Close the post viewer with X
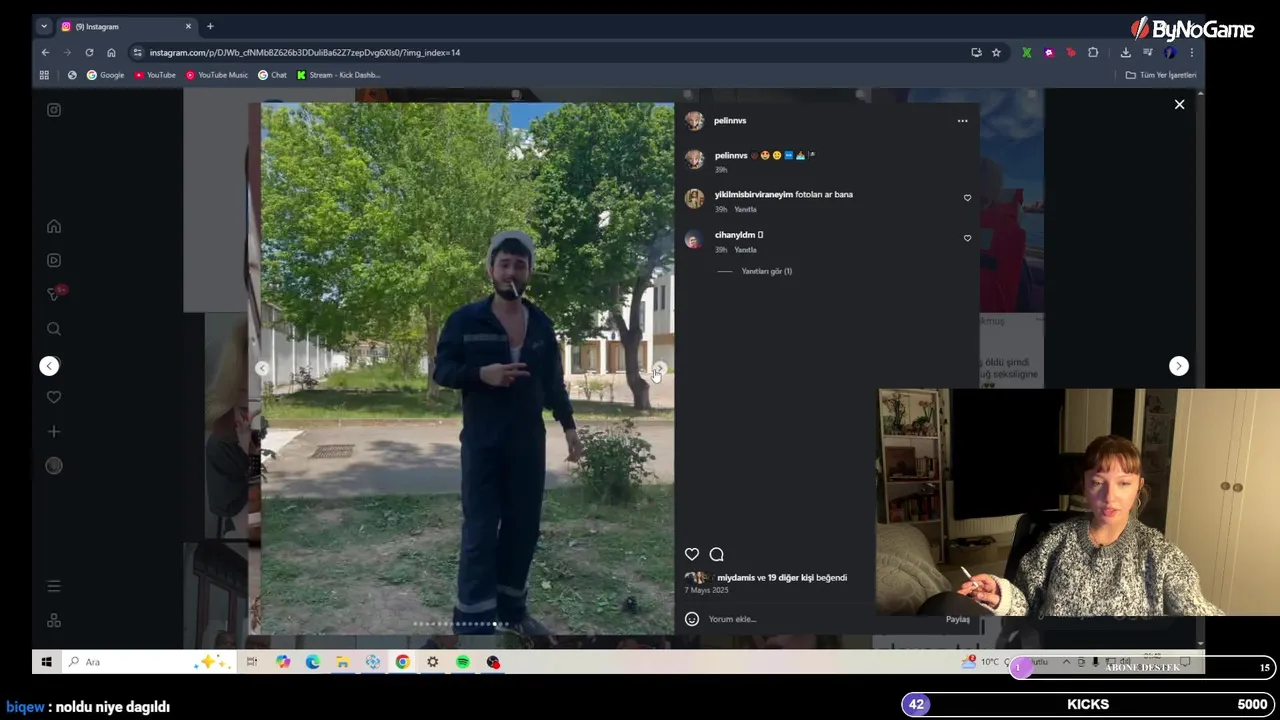This screenshot has width=1280, height=720. (x=1179, y=104)
